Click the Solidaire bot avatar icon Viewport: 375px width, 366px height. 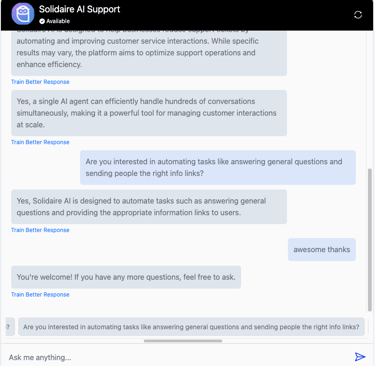[x=23, y=14]
